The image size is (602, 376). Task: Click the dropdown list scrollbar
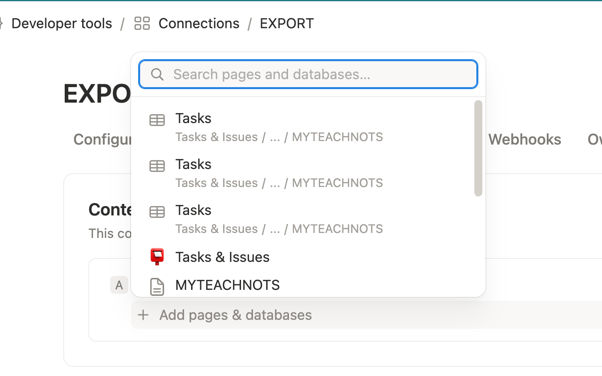coord(478,148)
